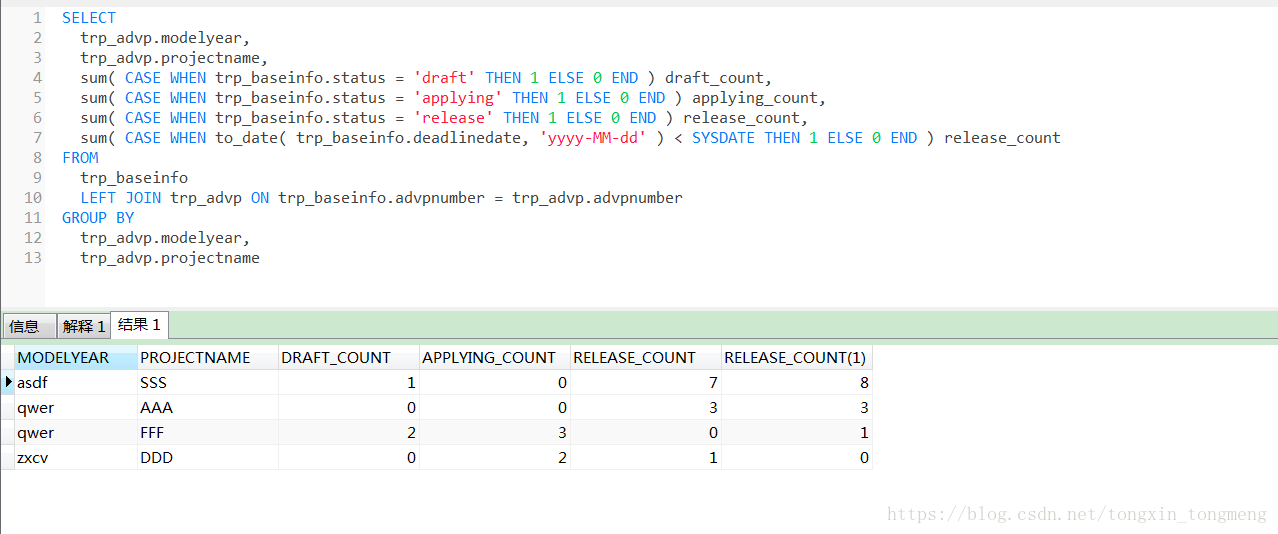Viewport: 1278px width, 534px height.
Task: Click the FROM keyword on line 8
Action: 80,158
